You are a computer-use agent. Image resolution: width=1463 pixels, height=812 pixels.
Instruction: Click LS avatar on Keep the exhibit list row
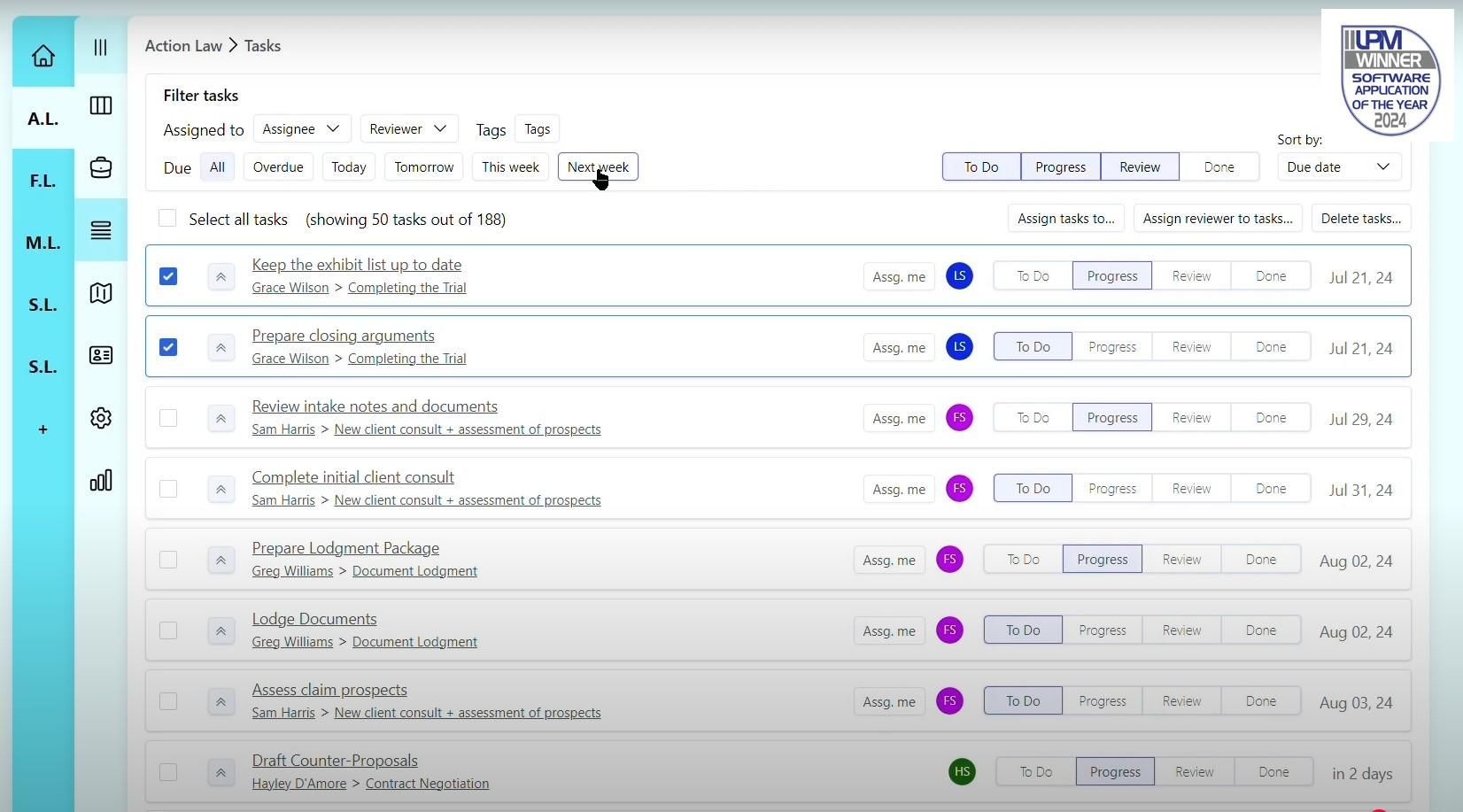tap(959, 276)
